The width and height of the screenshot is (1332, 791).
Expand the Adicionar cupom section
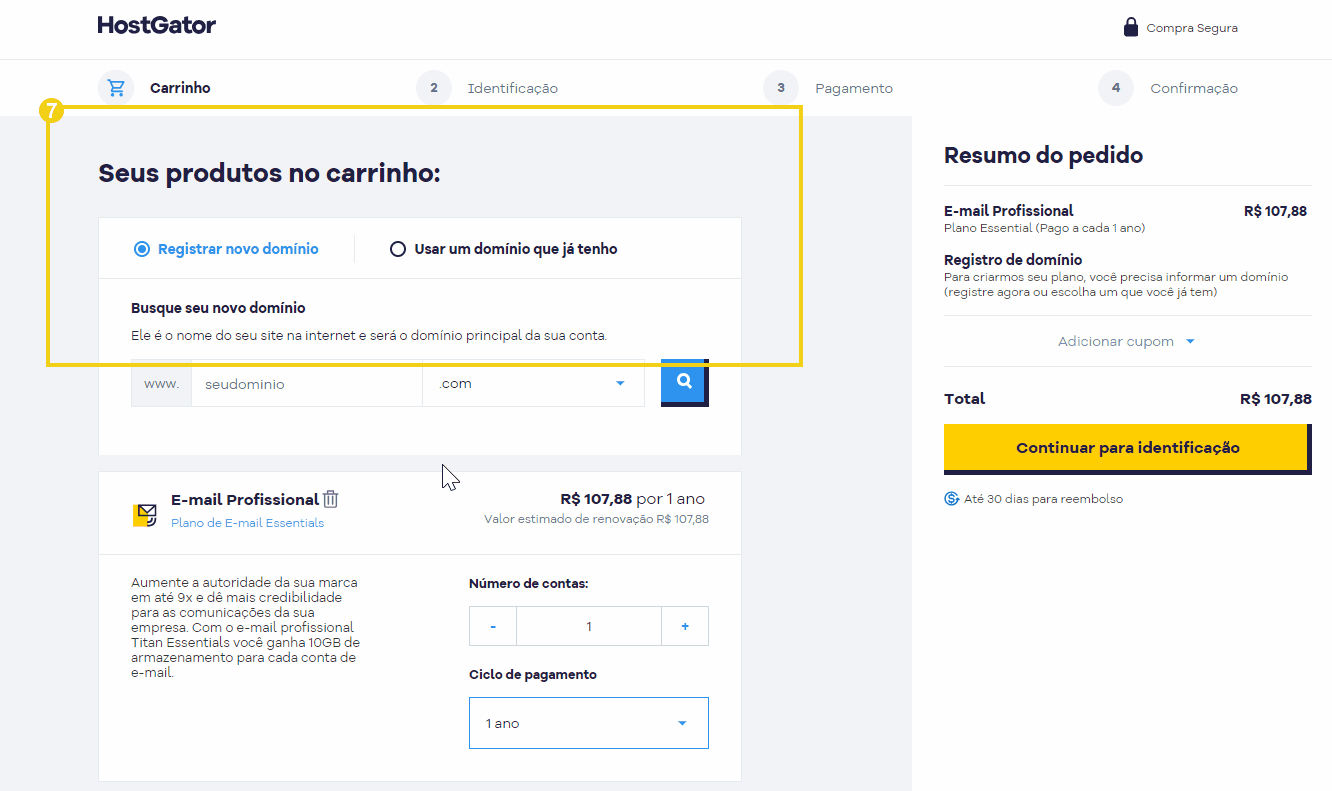click(x=1127, y=342)
